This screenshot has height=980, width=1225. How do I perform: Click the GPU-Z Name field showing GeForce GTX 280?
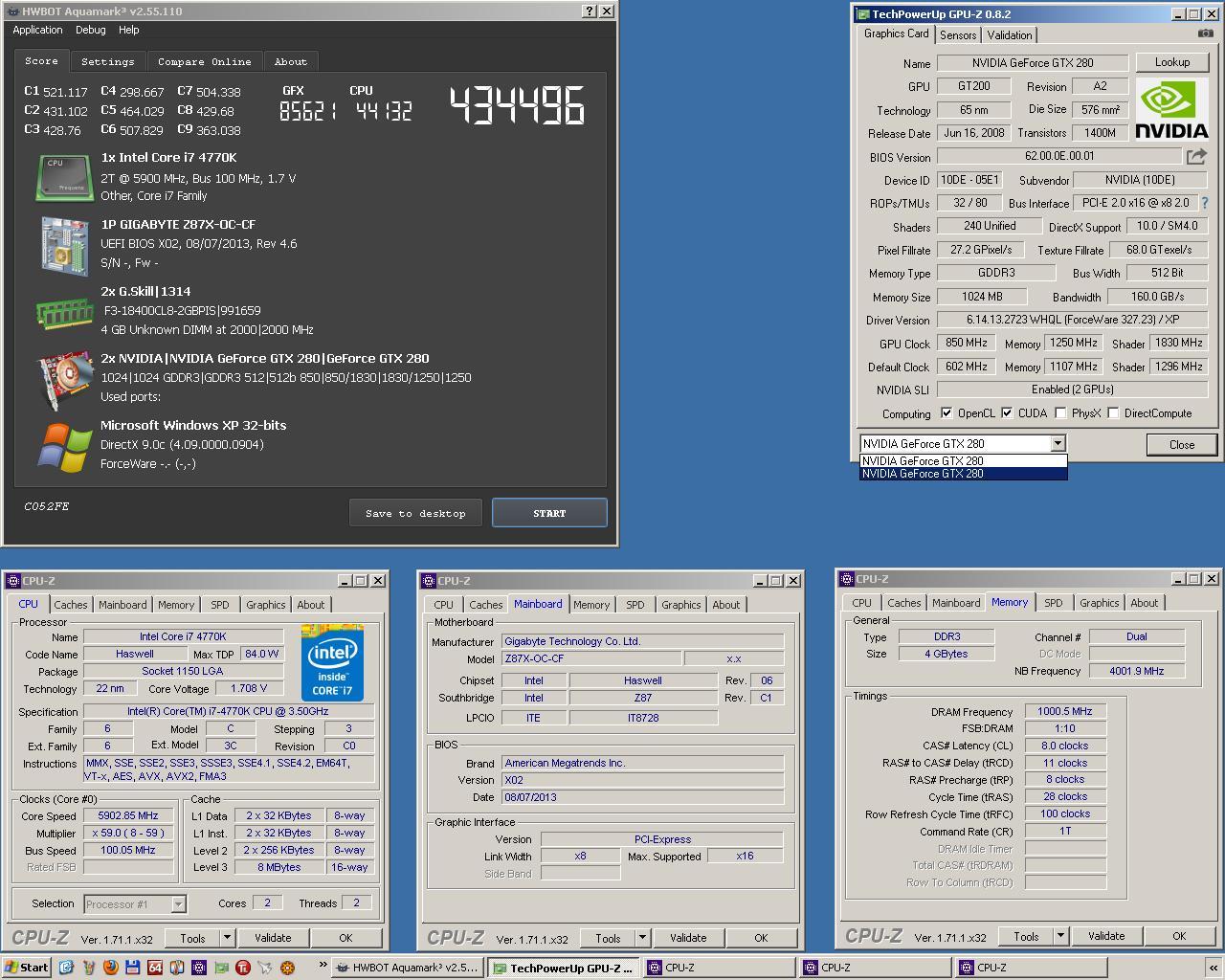pos(1033,63)
